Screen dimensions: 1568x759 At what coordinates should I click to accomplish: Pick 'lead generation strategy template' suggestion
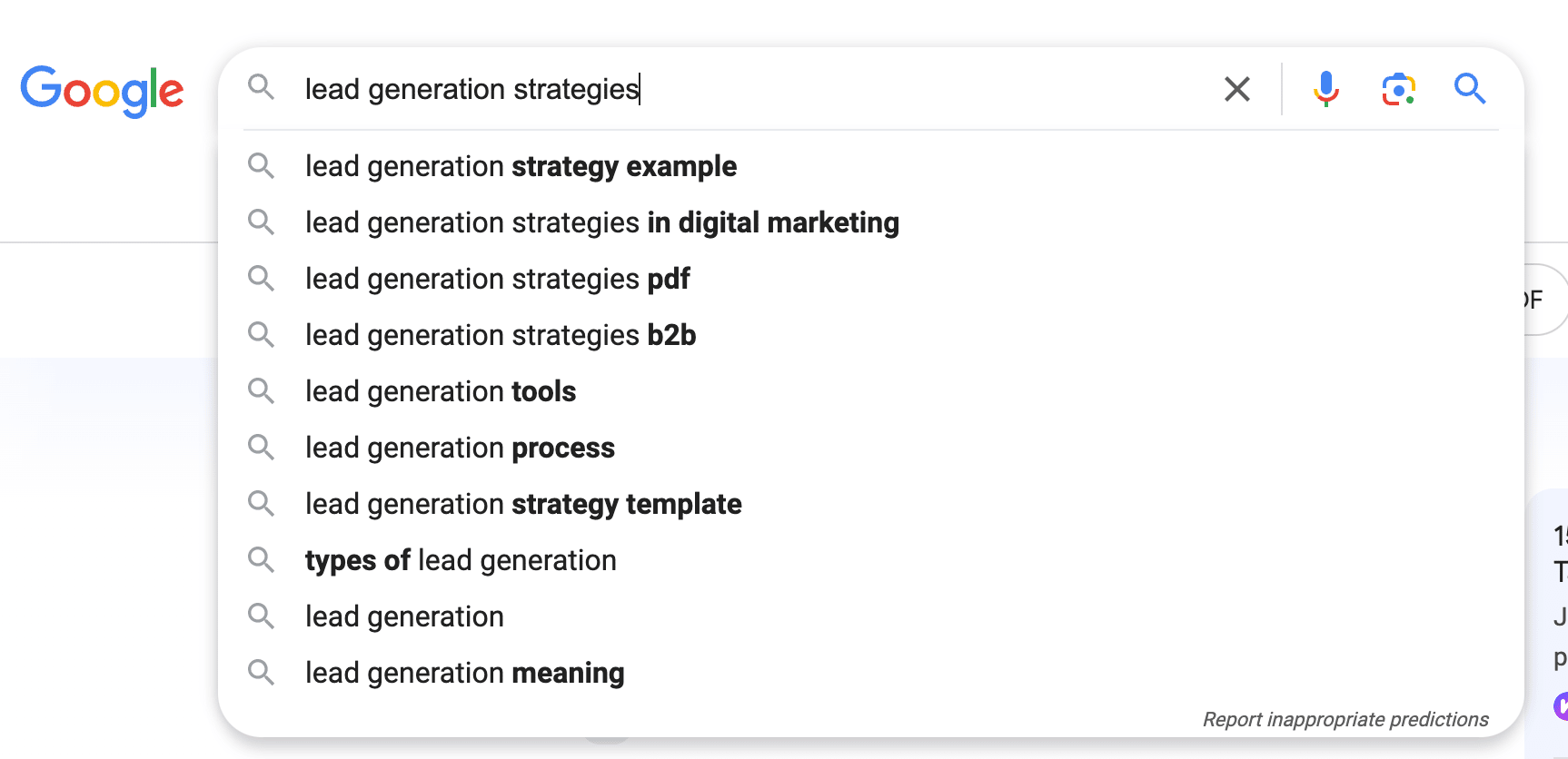pos(871,504)
